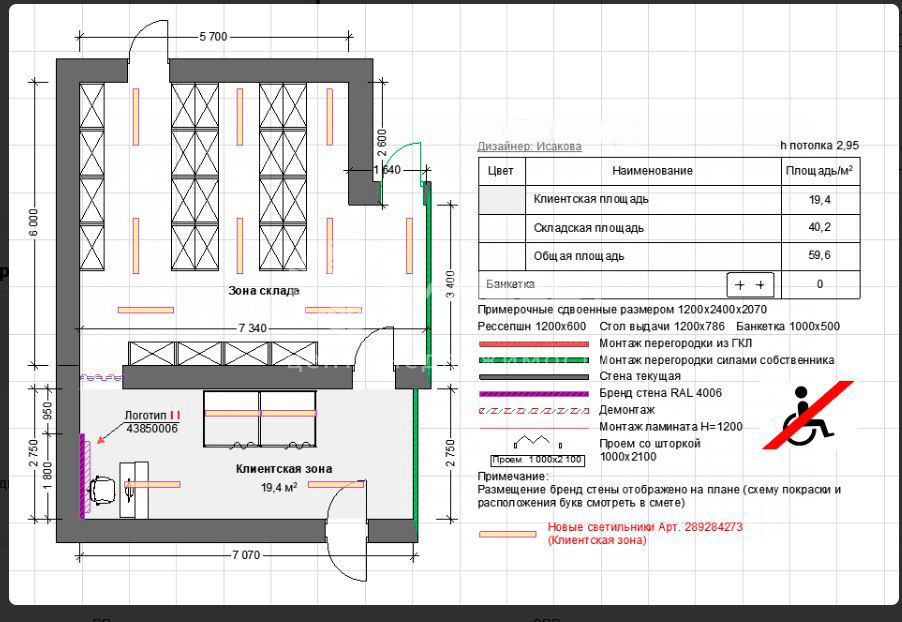
Task: Click the reception desk symbol by the chair
Action: pos(134,490)
